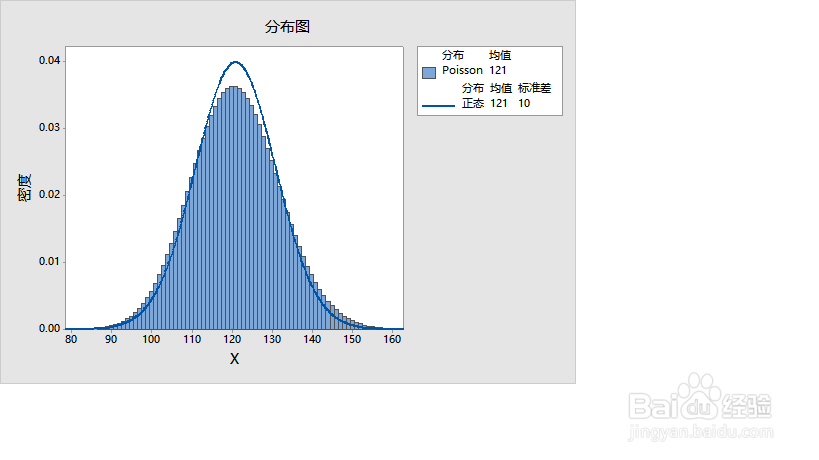
Task: Click the 80 X-axis tick label
Action: pos(71,339)
